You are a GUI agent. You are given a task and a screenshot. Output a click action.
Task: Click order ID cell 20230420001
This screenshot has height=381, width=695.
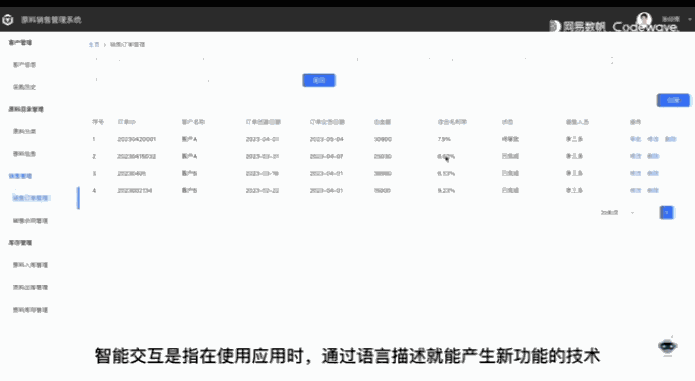coord(137,139)
